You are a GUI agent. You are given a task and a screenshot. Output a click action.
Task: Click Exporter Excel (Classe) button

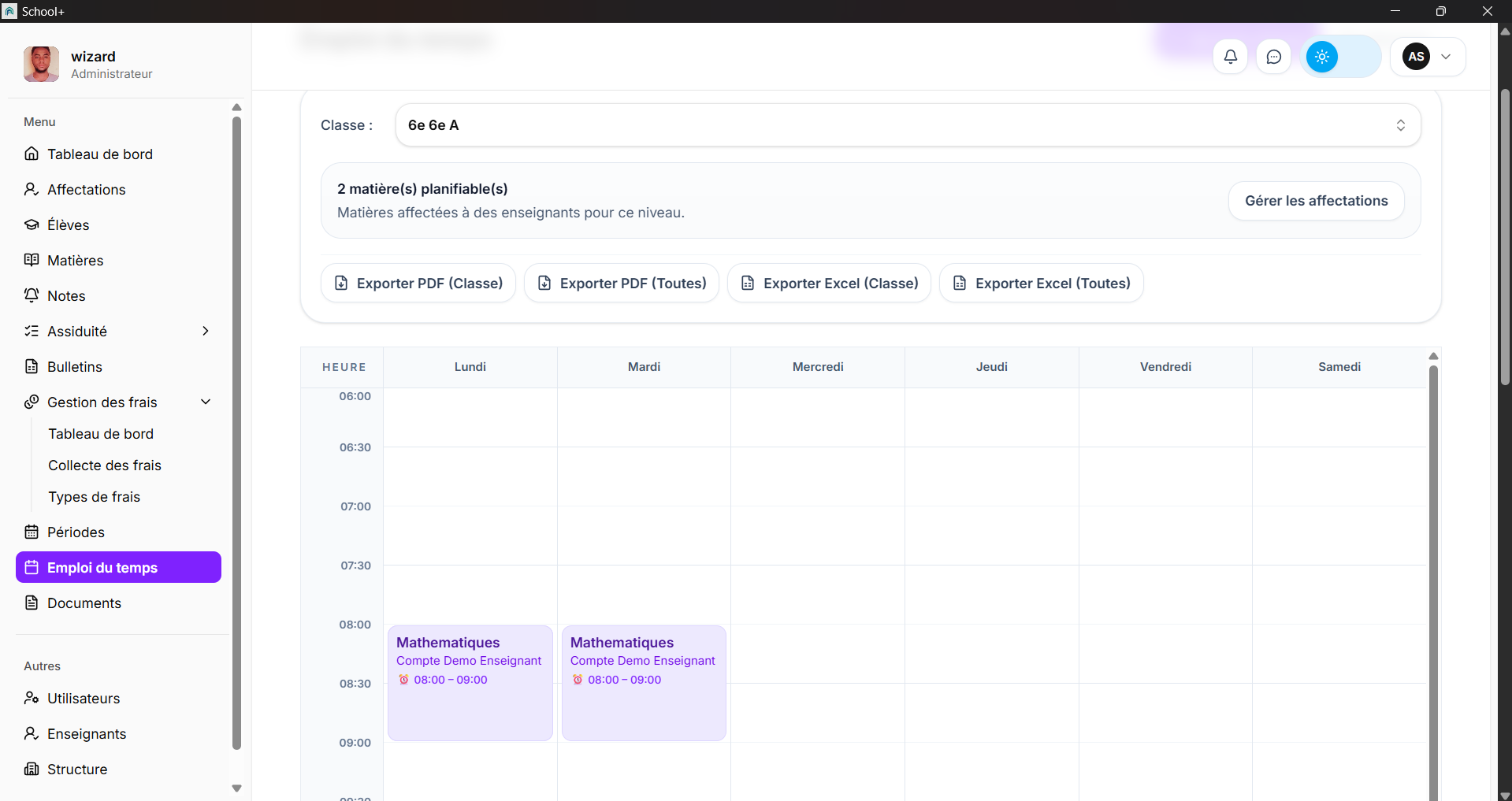[829, 283]
